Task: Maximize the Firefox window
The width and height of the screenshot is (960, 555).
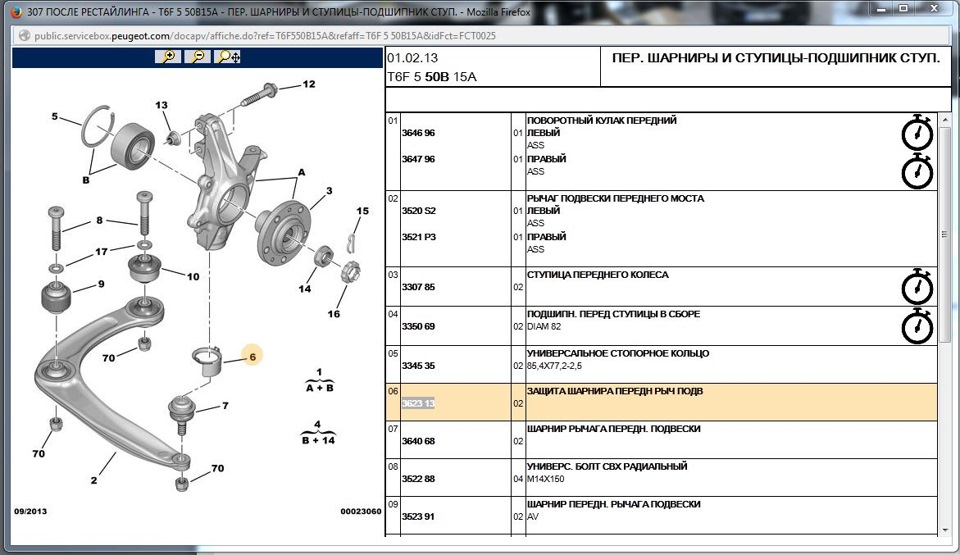Action: pyautogui.click(x=903, y=9)
